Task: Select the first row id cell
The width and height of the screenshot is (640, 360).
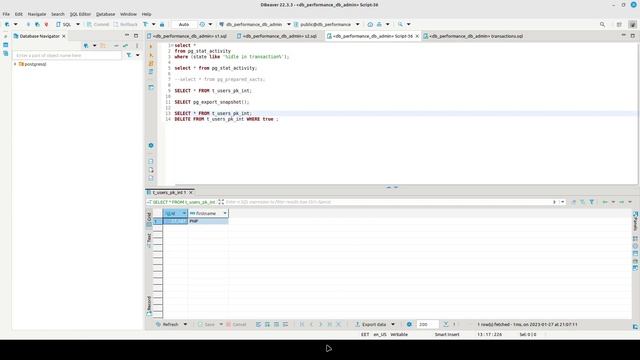Action: click(x=175, y=221)
